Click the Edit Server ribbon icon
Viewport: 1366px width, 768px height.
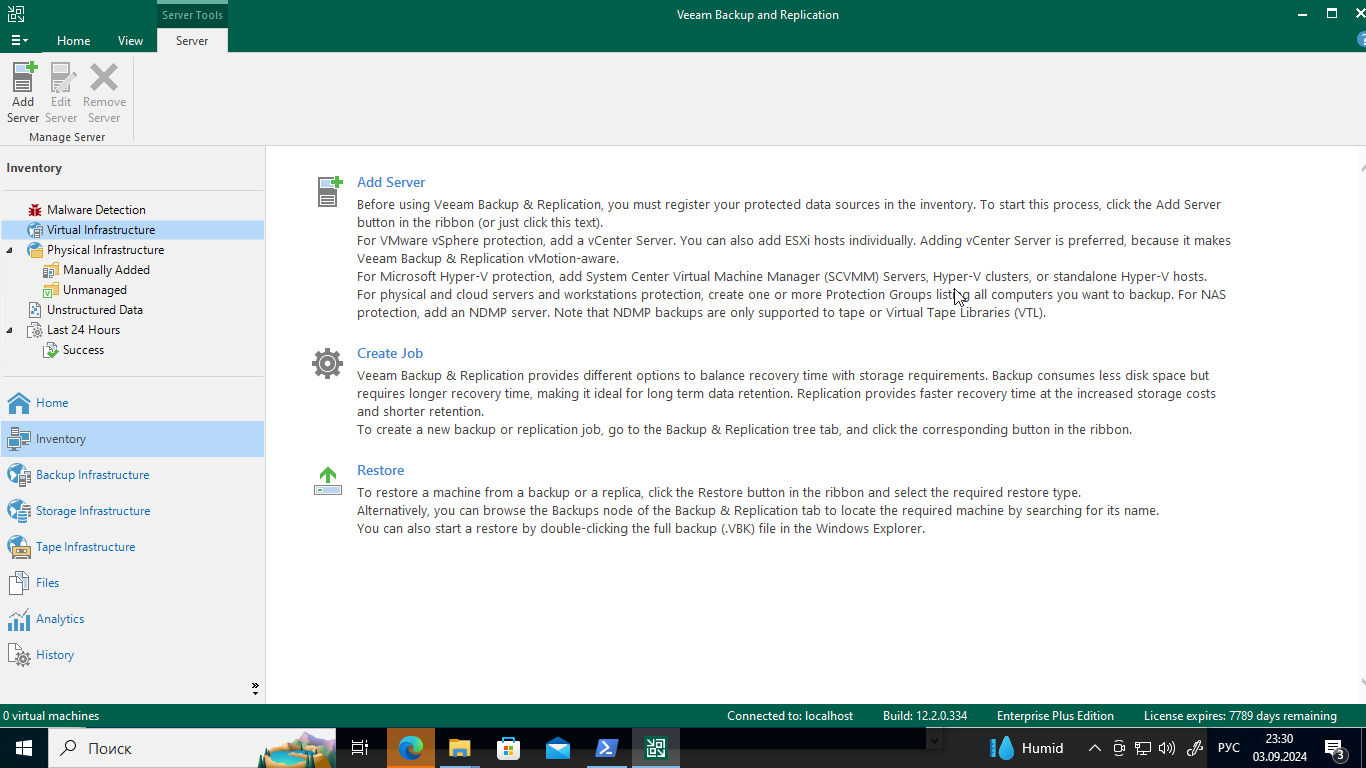click(61, 92)
